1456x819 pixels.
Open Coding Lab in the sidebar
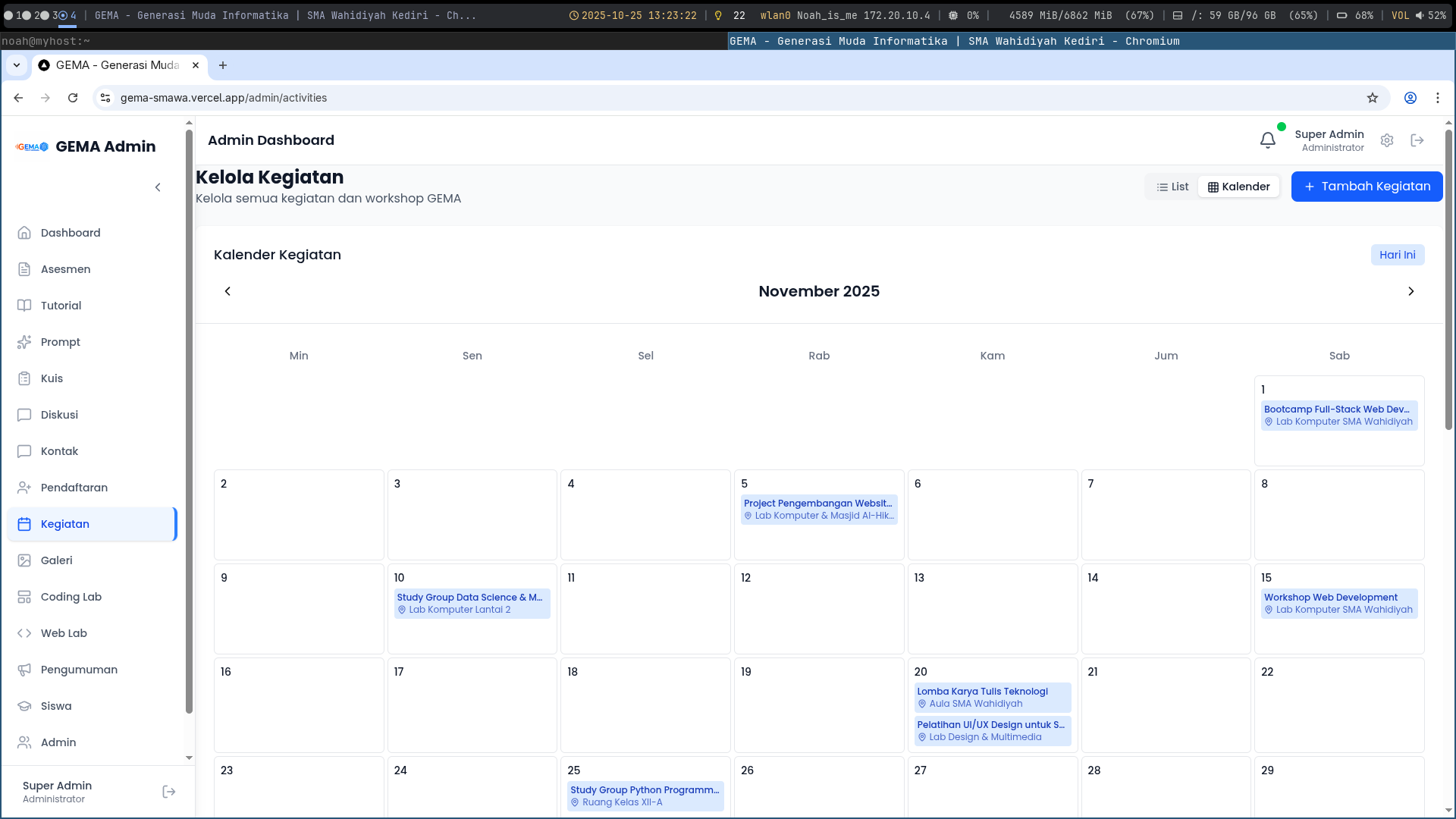(71, 597)
